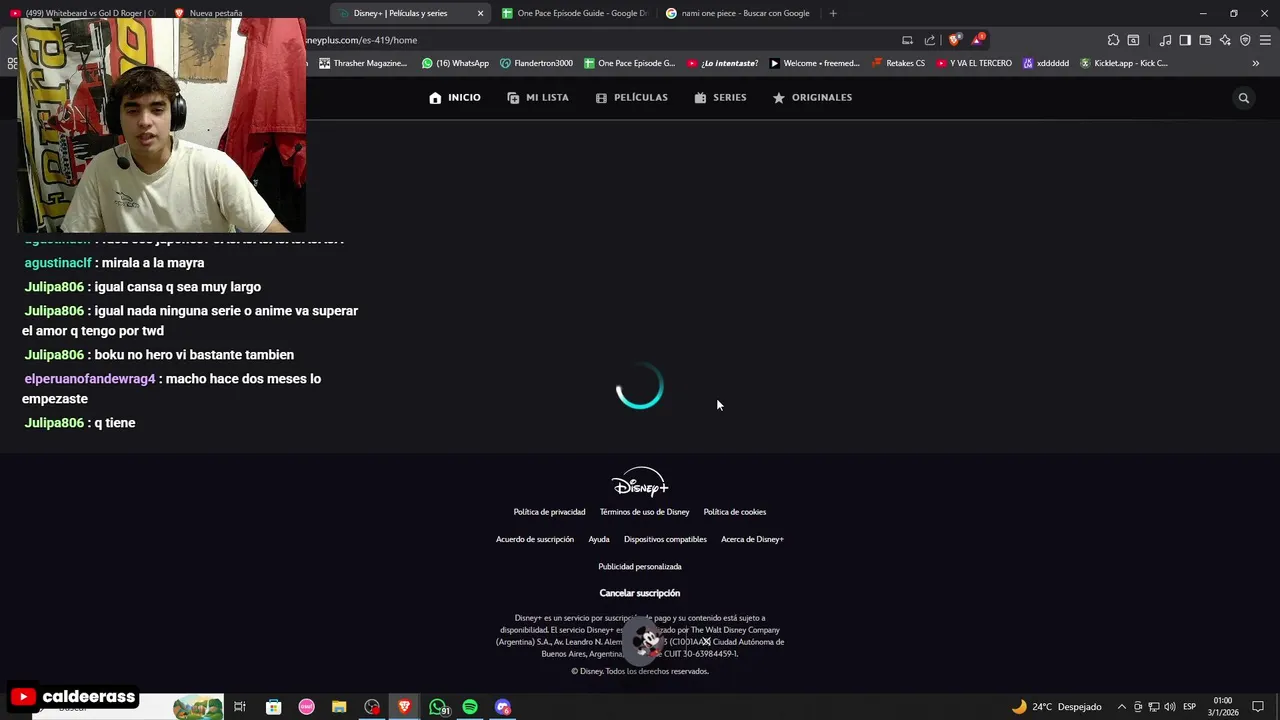The image size is (1280, 720).
Task: Open Ayuda footer link
Action: pos(599,539)
